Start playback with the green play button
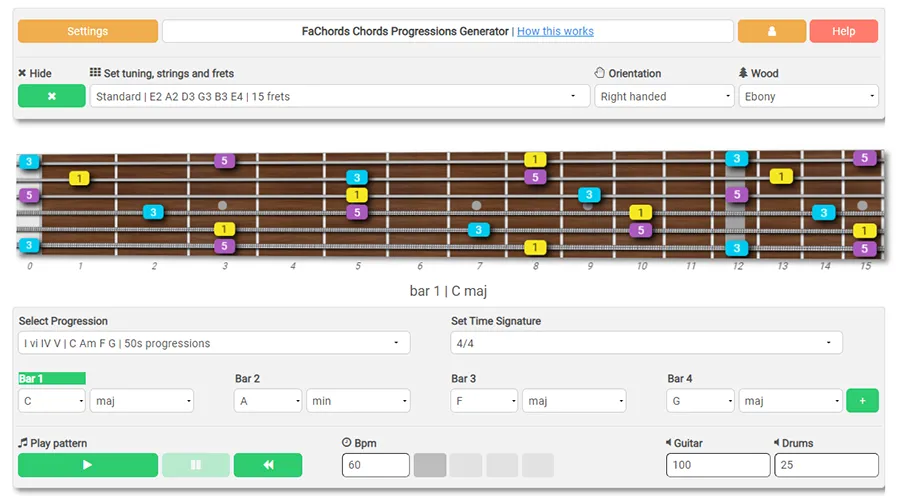Viewport: 900px width, 499px height. tap(88, 465)
